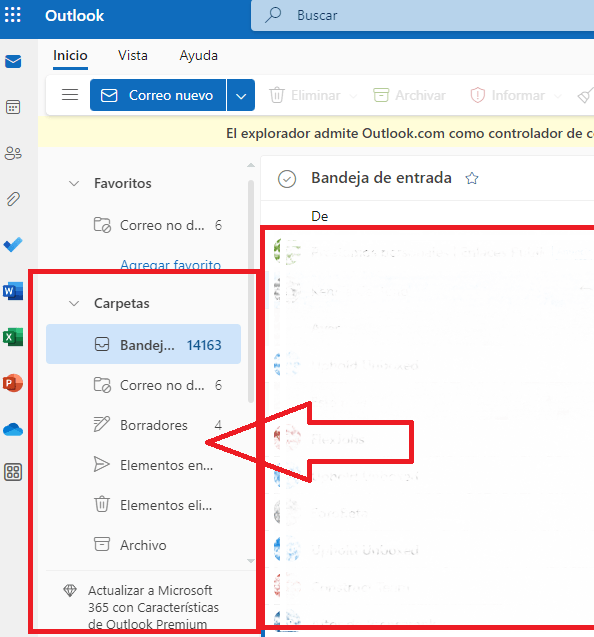Open OneDrive cloud icon
Screen dimensions: 594x637
point(13,429)
